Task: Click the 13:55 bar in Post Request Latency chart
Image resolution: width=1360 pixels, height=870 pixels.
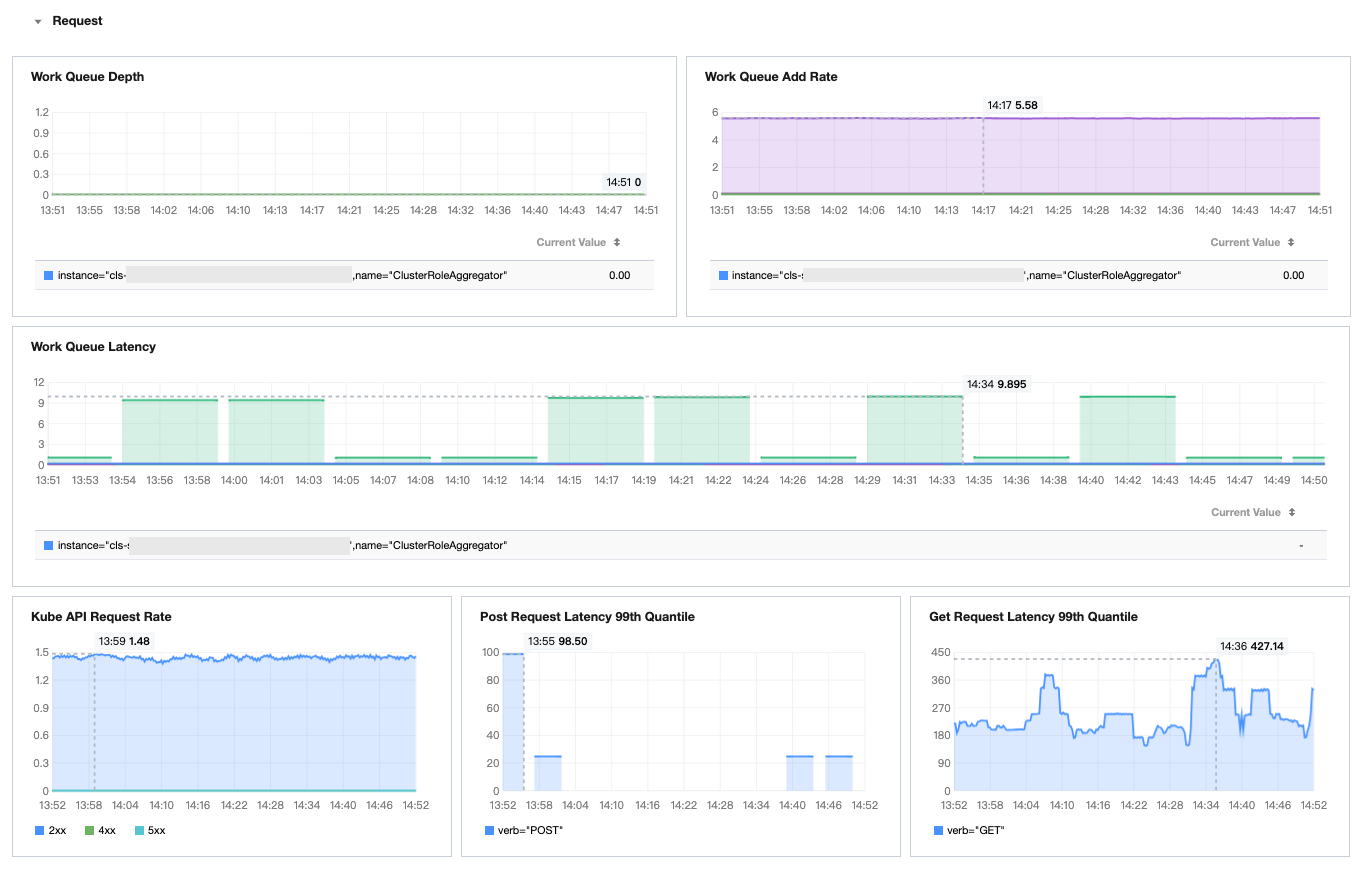Action: (x=513, y=722)
